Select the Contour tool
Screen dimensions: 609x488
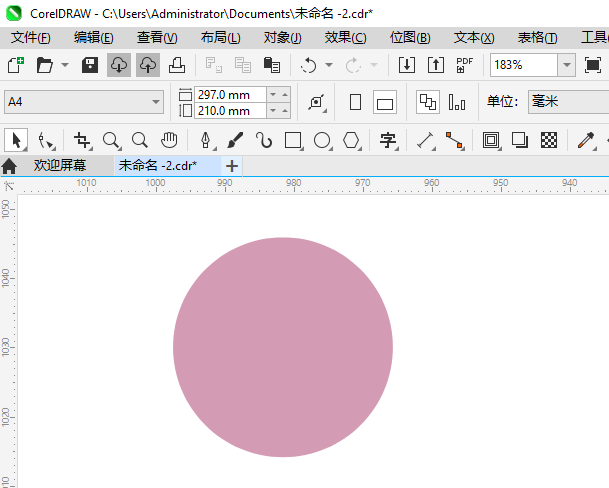click(x=491, y=140)
